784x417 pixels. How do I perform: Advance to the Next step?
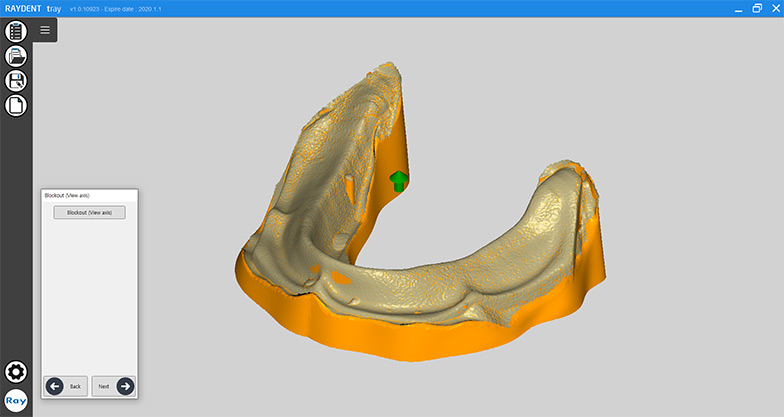[x=113, y=386]
